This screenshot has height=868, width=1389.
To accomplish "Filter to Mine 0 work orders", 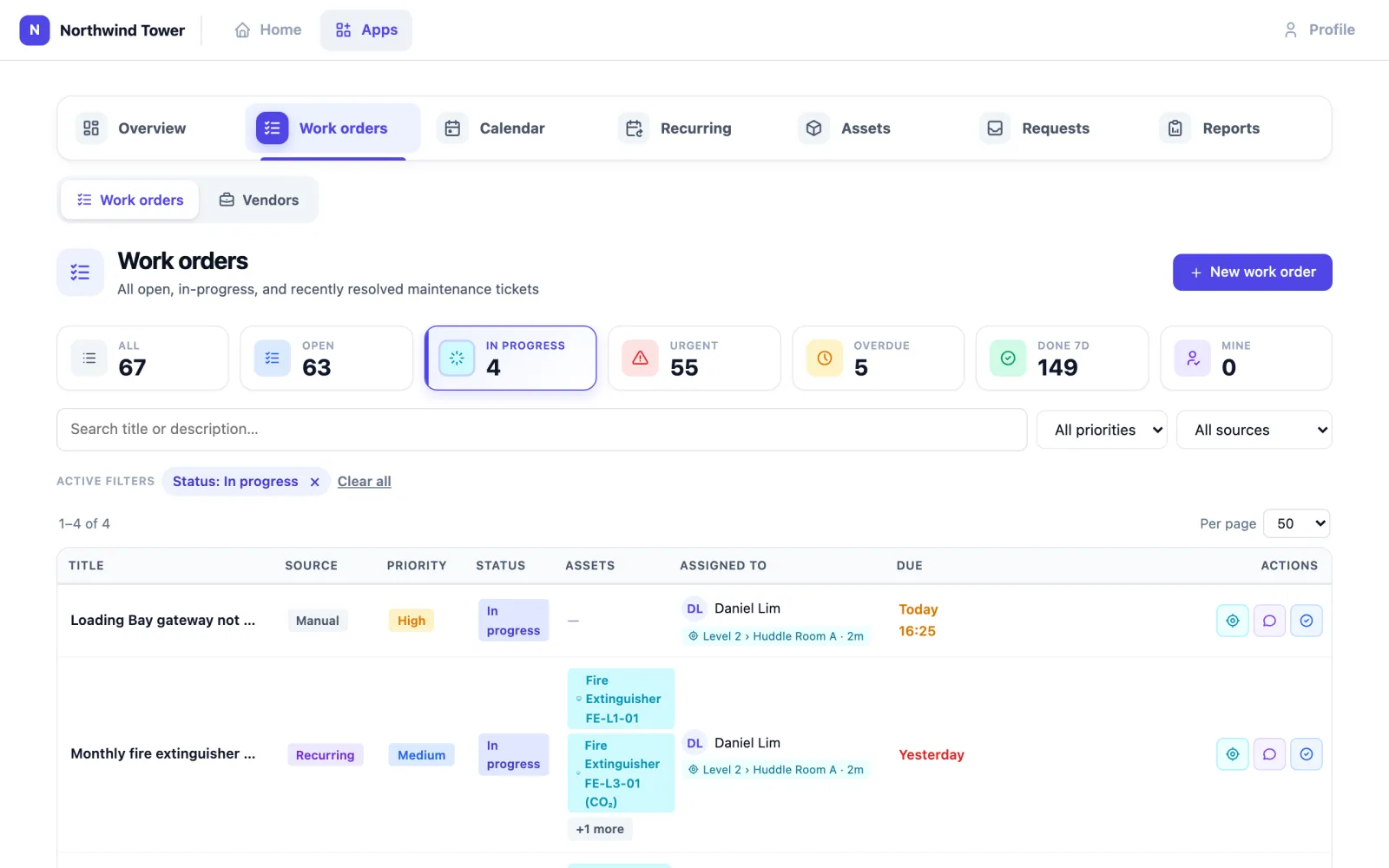I will coord(1247,358).
